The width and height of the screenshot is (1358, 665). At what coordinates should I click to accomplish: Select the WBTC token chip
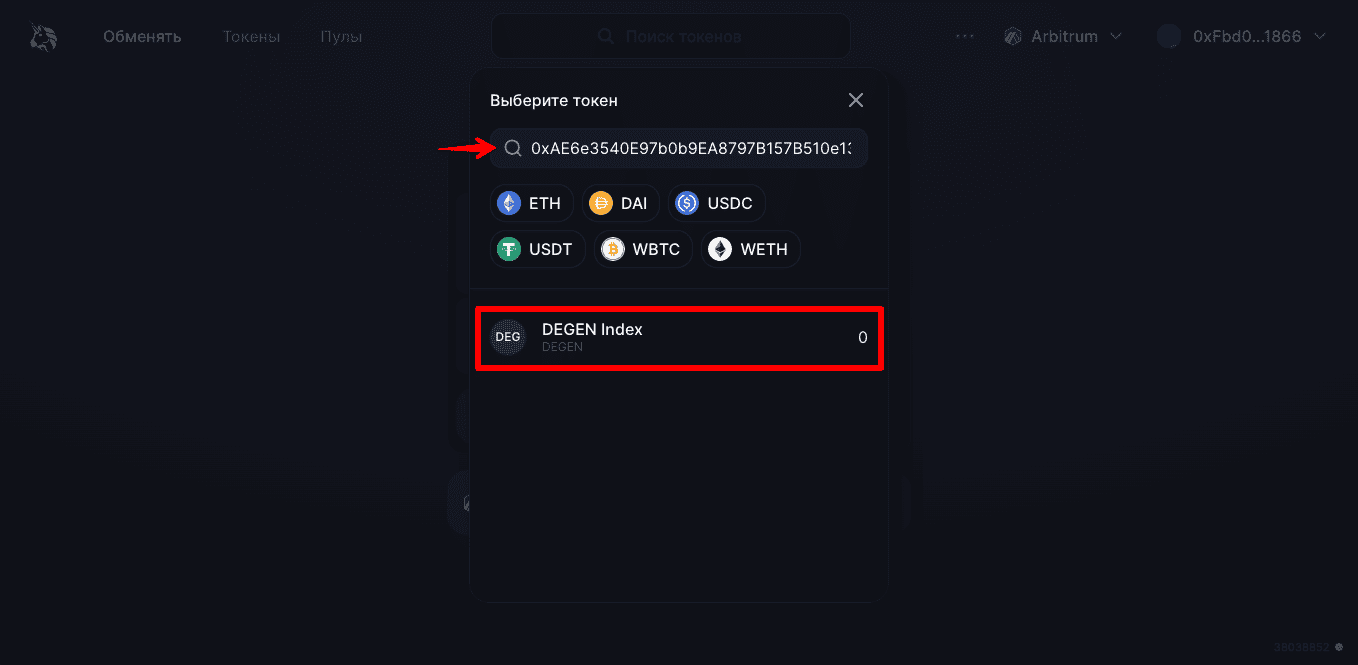click(x=643, y=249)
